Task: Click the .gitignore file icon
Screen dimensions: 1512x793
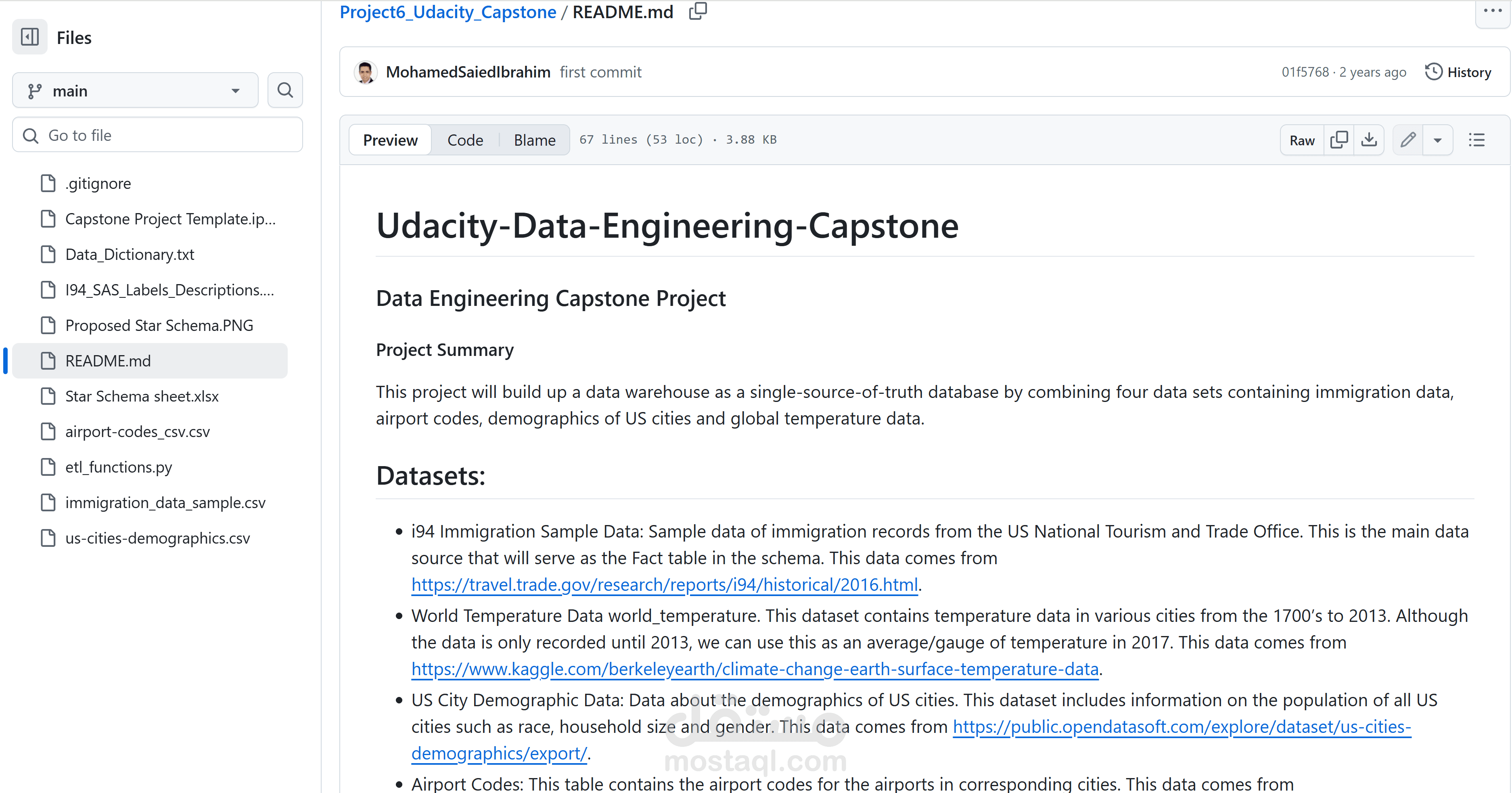Action: point(48,183)
